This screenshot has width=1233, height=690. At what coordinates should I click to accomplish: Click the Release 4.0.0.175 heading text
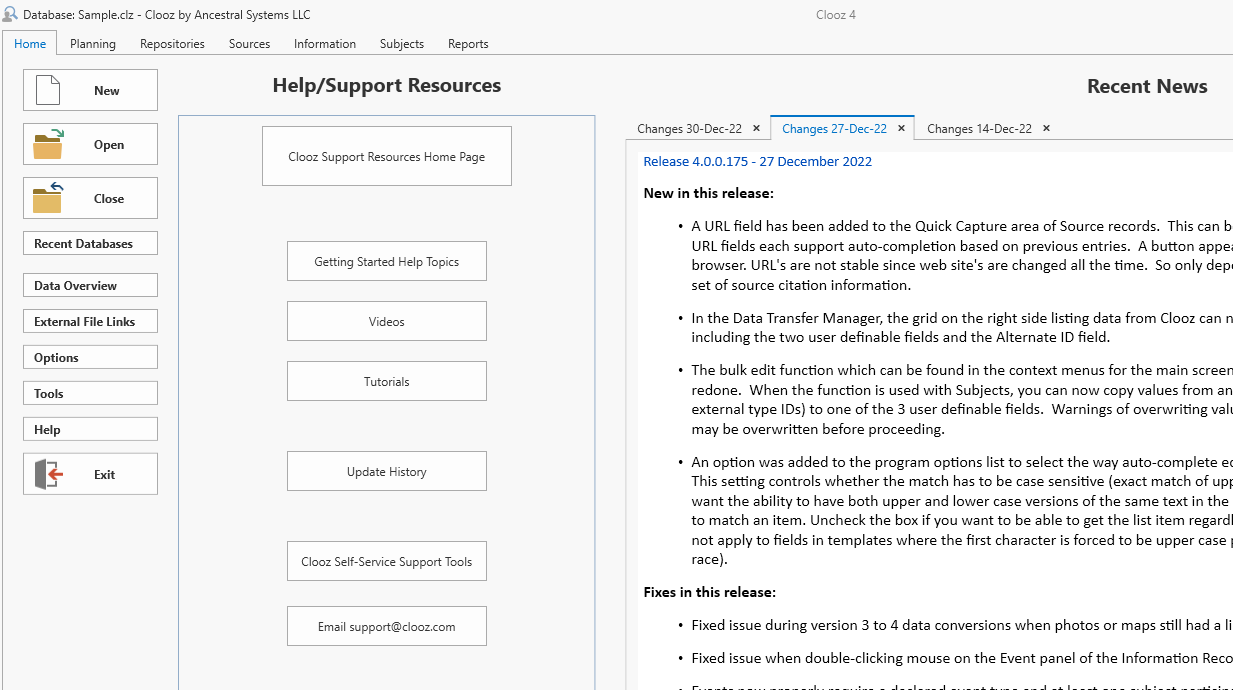click(x=757, y=161)
